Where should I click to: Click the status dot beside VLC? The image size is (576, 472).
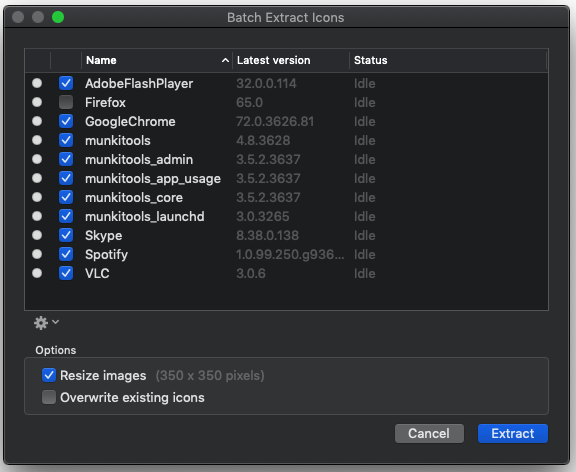coord(37,273)
